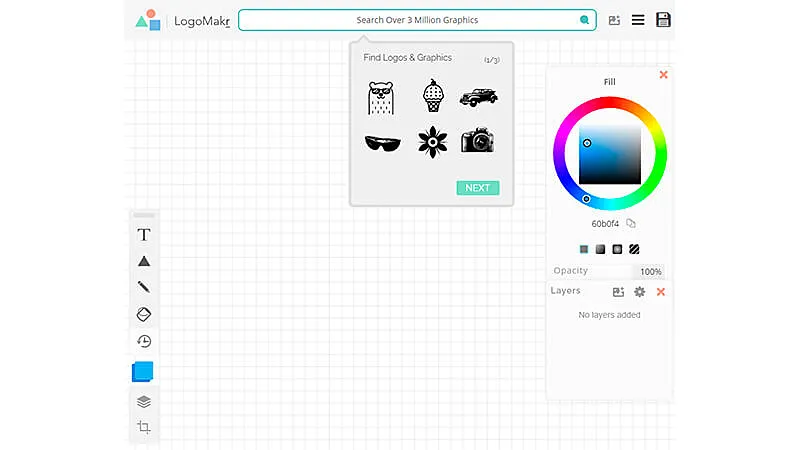Click the NEXT button in graphics popup

(x=477, y=188)
